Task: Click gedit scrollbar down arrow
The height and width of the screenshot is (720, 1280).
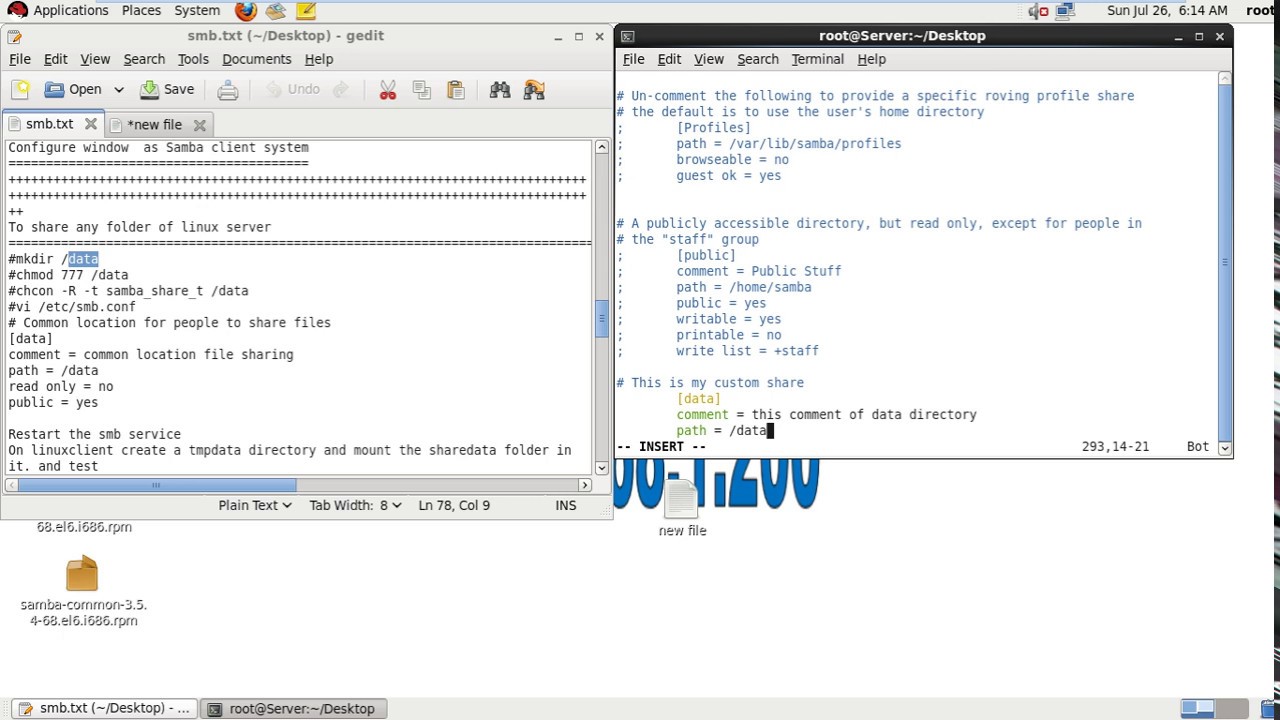Action: (x=601, y=467)
